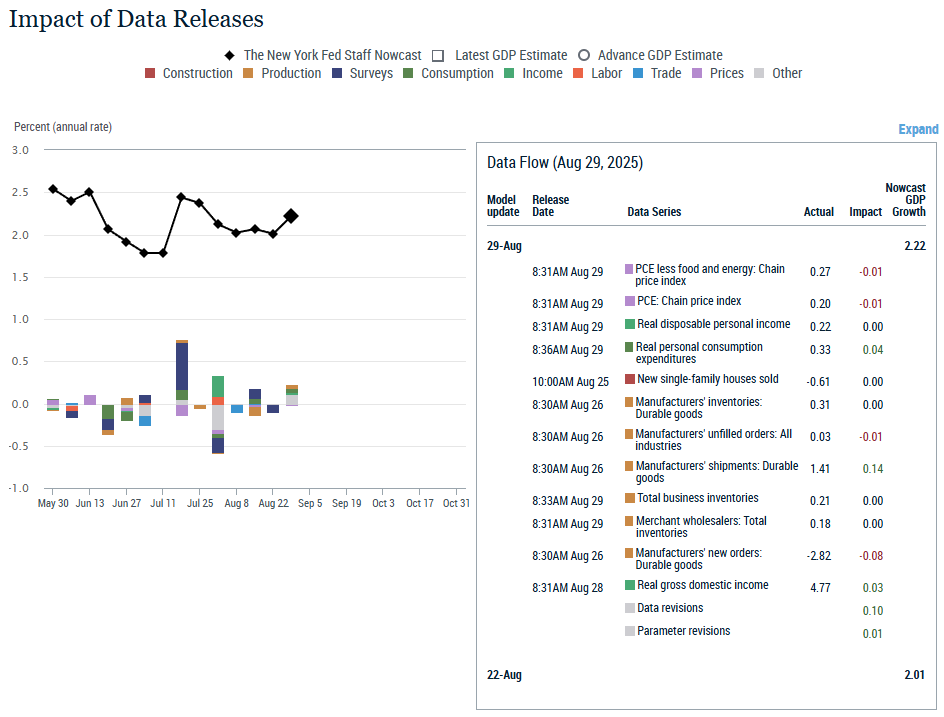Click the Production legend color square
Viewport: 944px width, 717px height.
(249, 73)
